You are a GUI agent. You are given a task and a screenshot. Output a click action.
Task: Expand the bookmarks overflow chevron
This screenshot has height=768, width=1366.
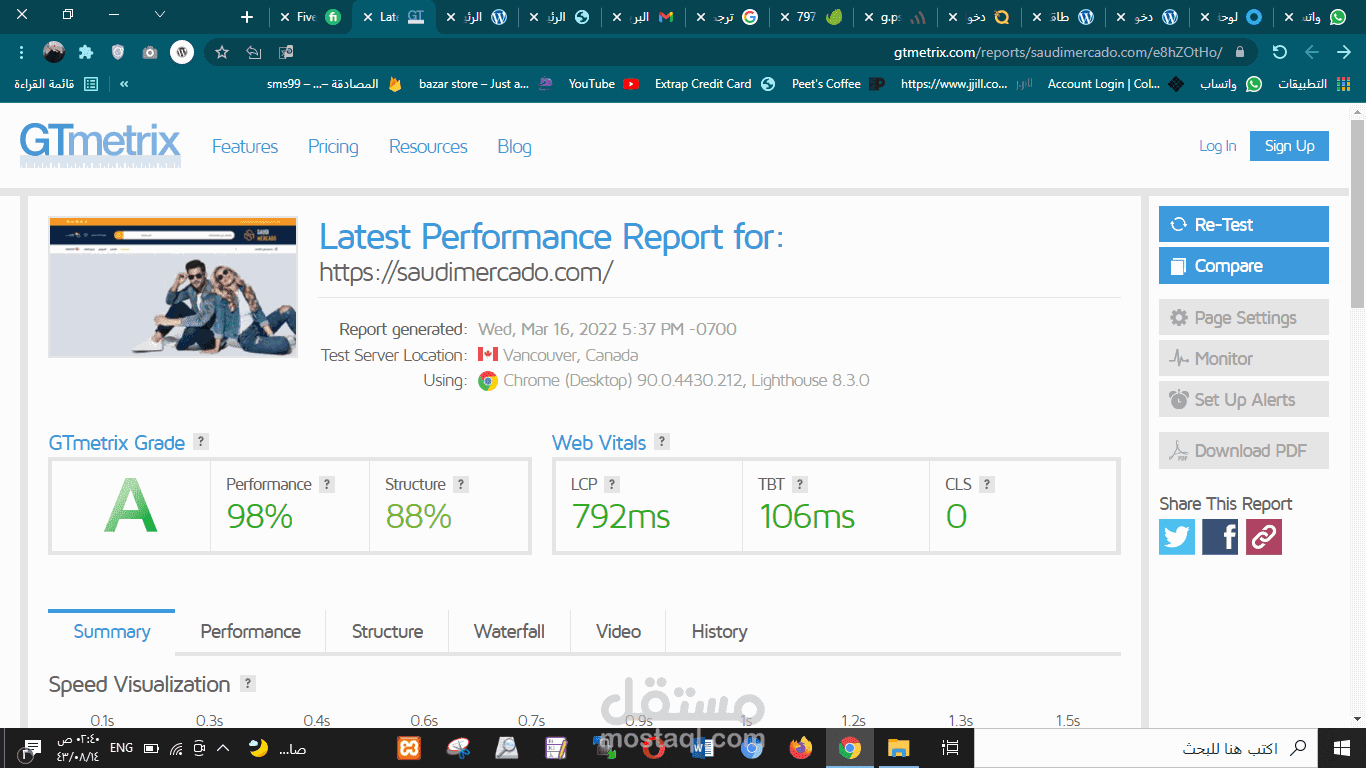124,84
